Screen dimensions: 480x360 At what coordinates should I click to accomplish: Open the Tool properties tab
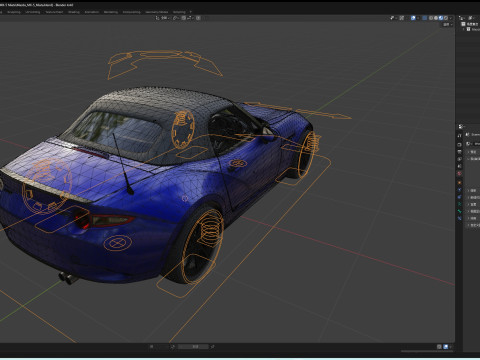pyautogui.click(x=459, y=136)
